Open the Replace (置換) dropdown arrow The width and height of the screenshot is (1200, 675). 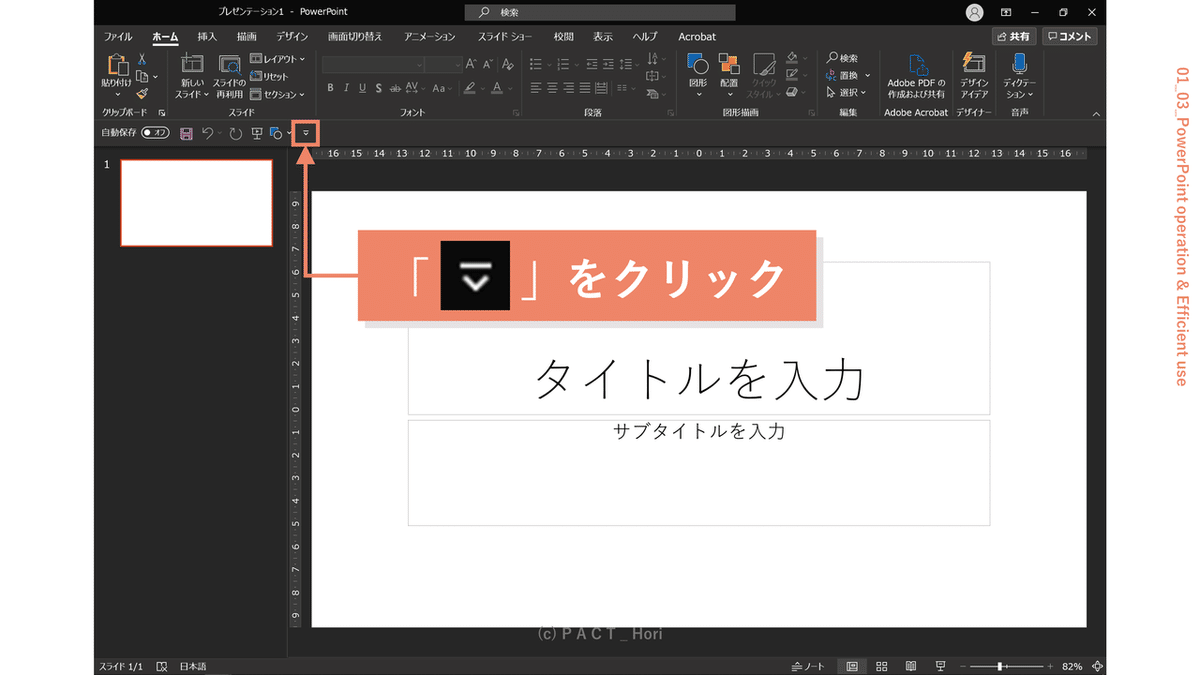click(x=867, y=75)
